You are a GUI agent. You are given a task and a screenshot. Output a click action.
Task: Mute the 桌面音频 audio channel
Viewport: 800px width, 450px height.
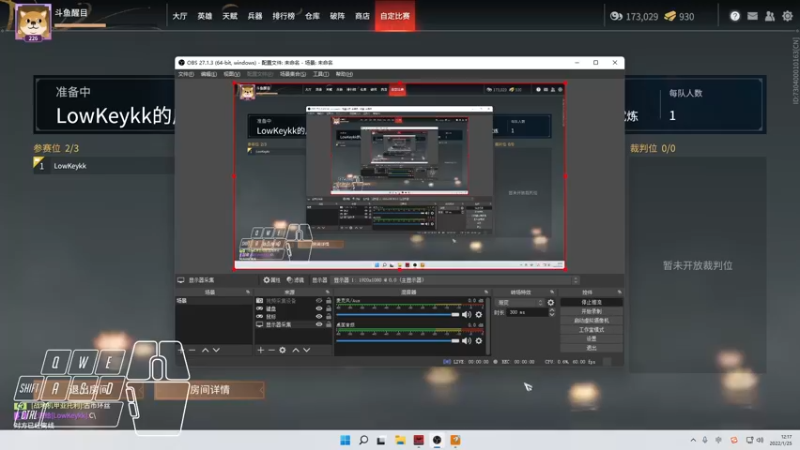pyautogui.click(x=466, y=341)
